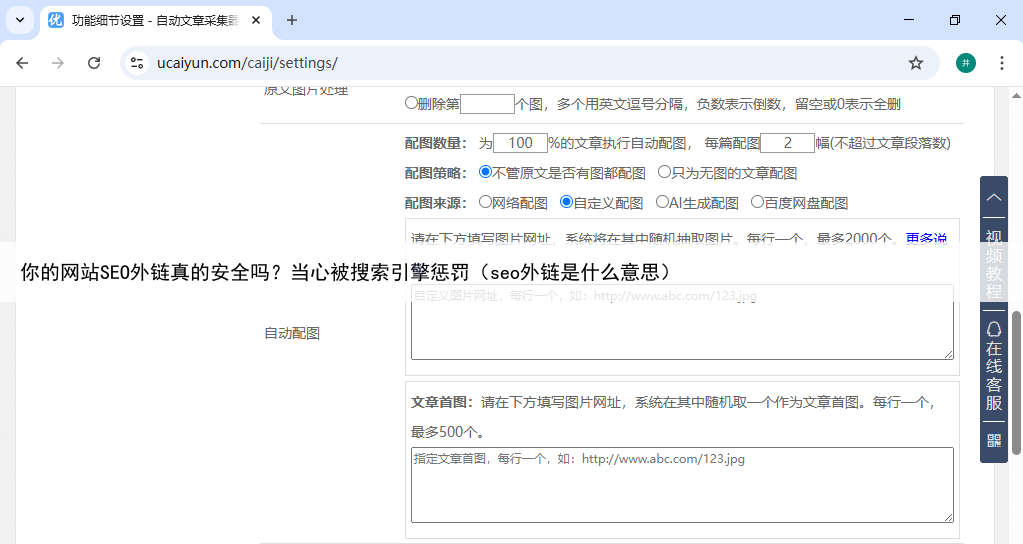
Task: View site information icon in address bar
Action: (138, 63)
